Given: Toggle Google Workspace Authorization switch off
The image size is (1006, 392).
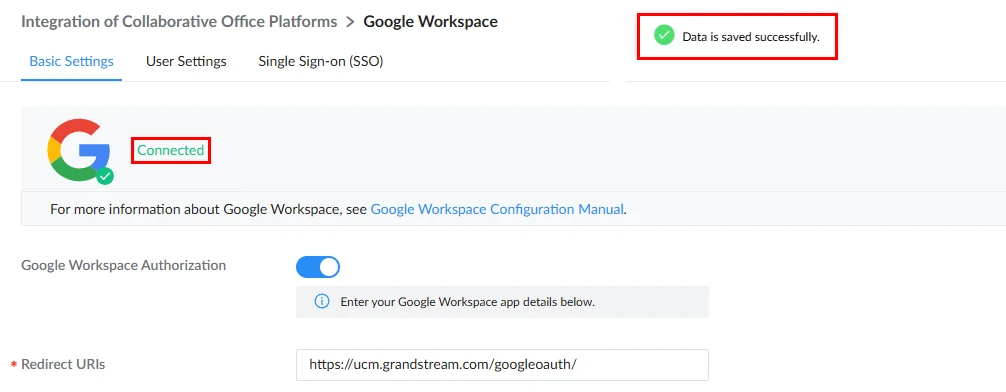Looking at the screenshot, I should click(318, 267).
